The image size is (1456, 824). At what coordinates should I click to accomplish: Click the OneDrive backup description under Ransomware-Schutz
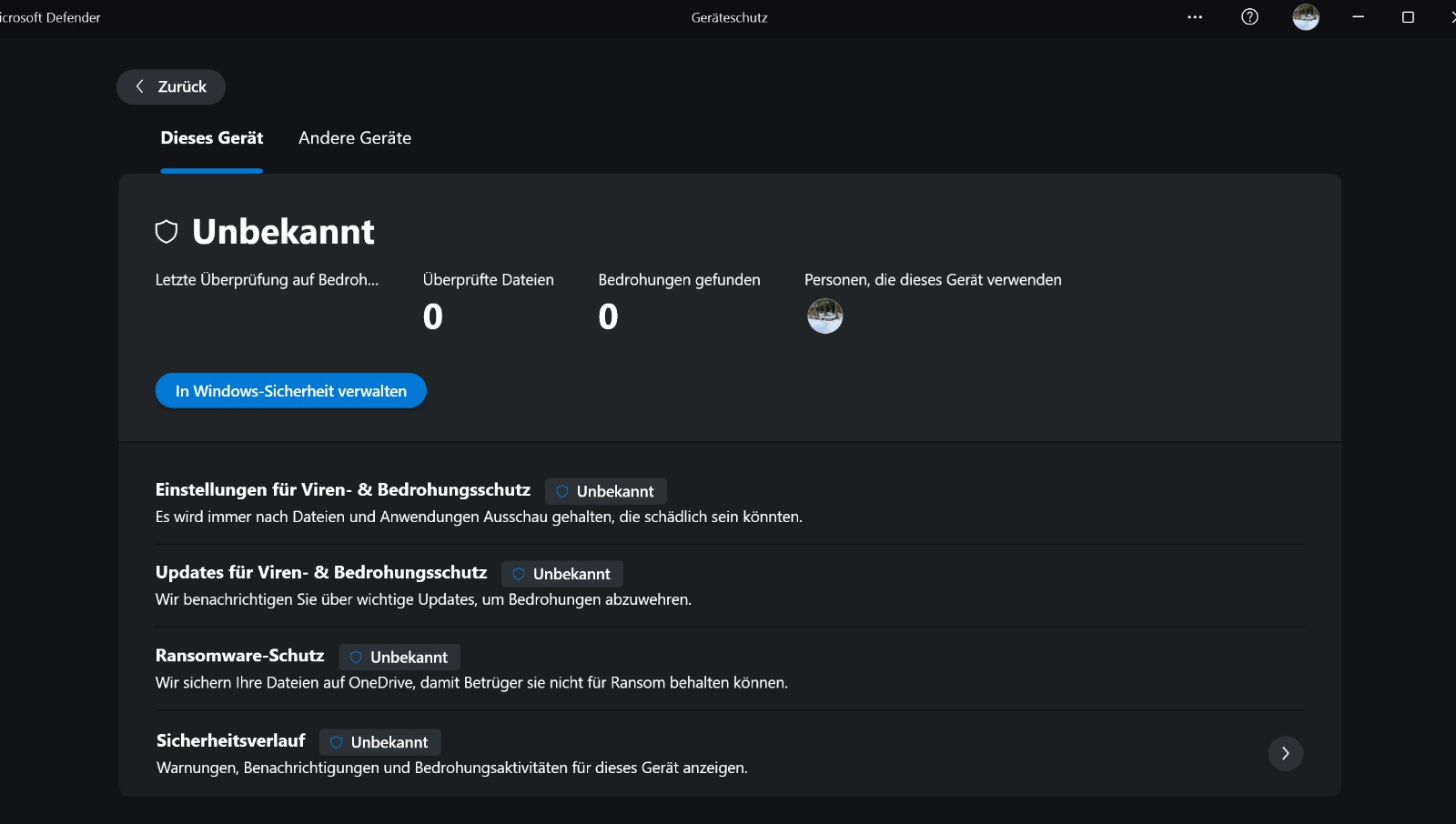tap(471, 683)
